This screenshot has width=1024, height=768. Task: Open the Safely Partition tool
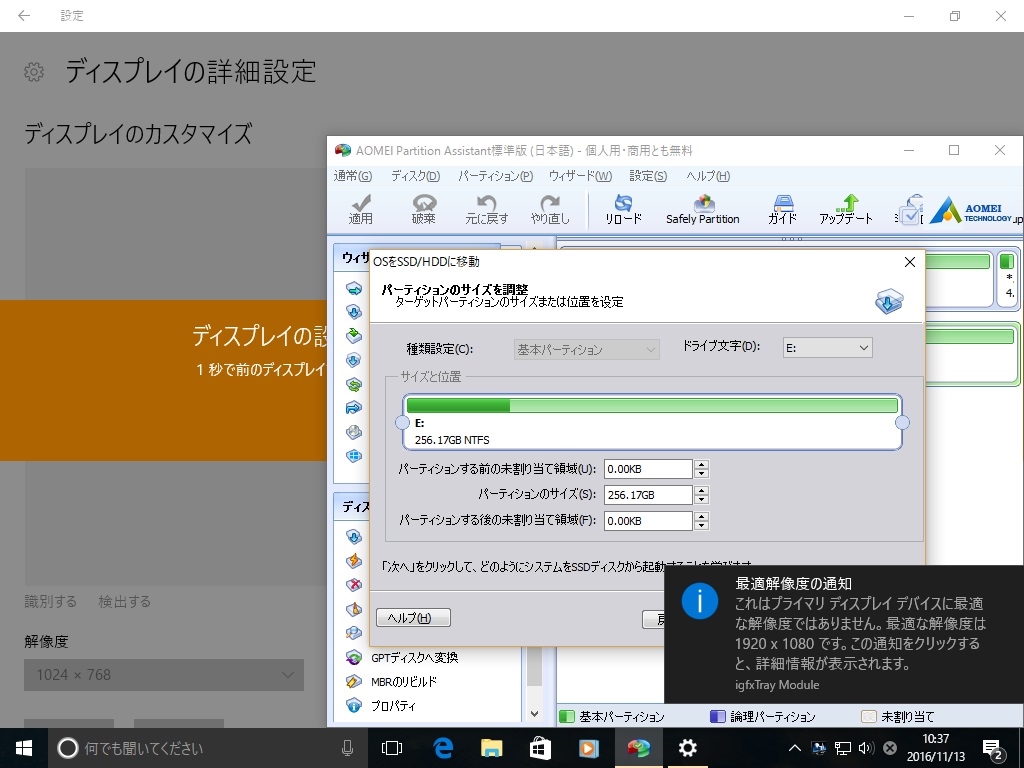(703, 210)
